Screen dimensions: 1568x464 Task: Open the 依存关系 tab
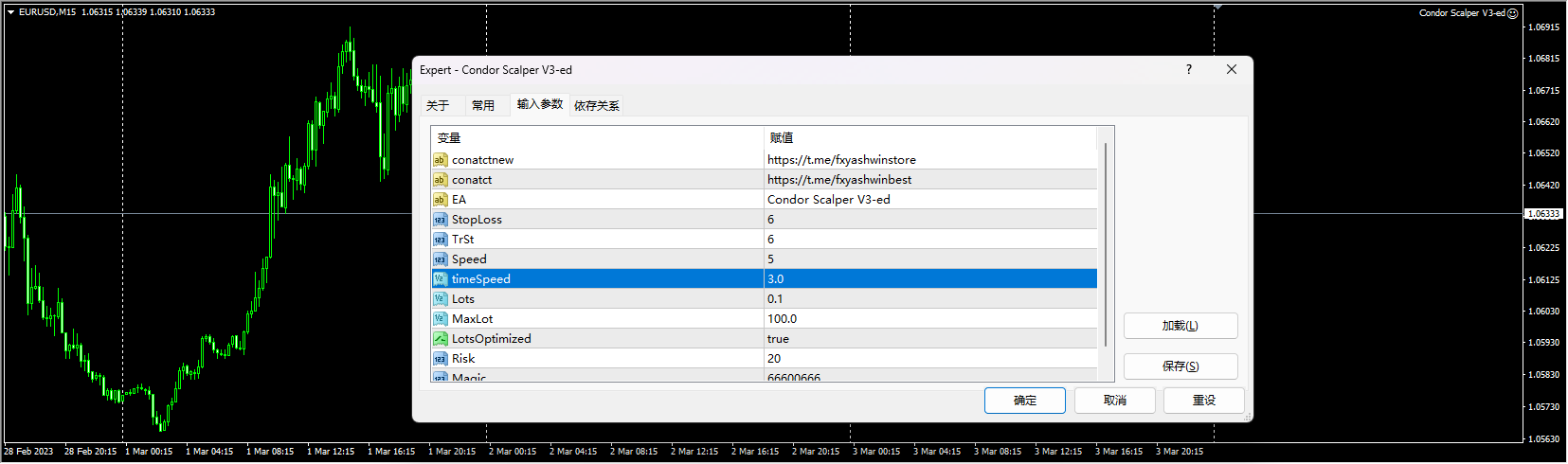(597, 105)
